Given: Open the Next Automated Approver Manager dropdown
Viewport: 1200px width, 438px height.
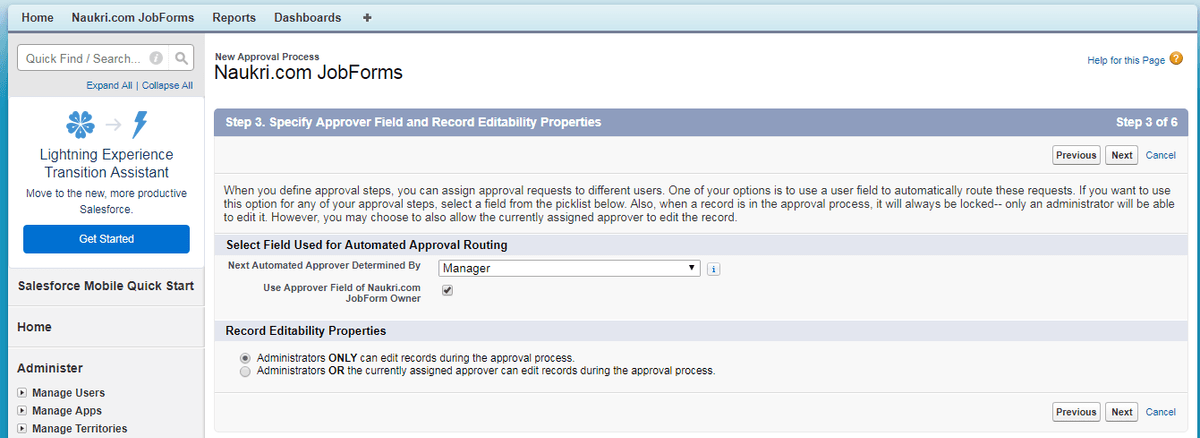Looking at the screenshot, I should pyautogui.click(x=568, y=268).
